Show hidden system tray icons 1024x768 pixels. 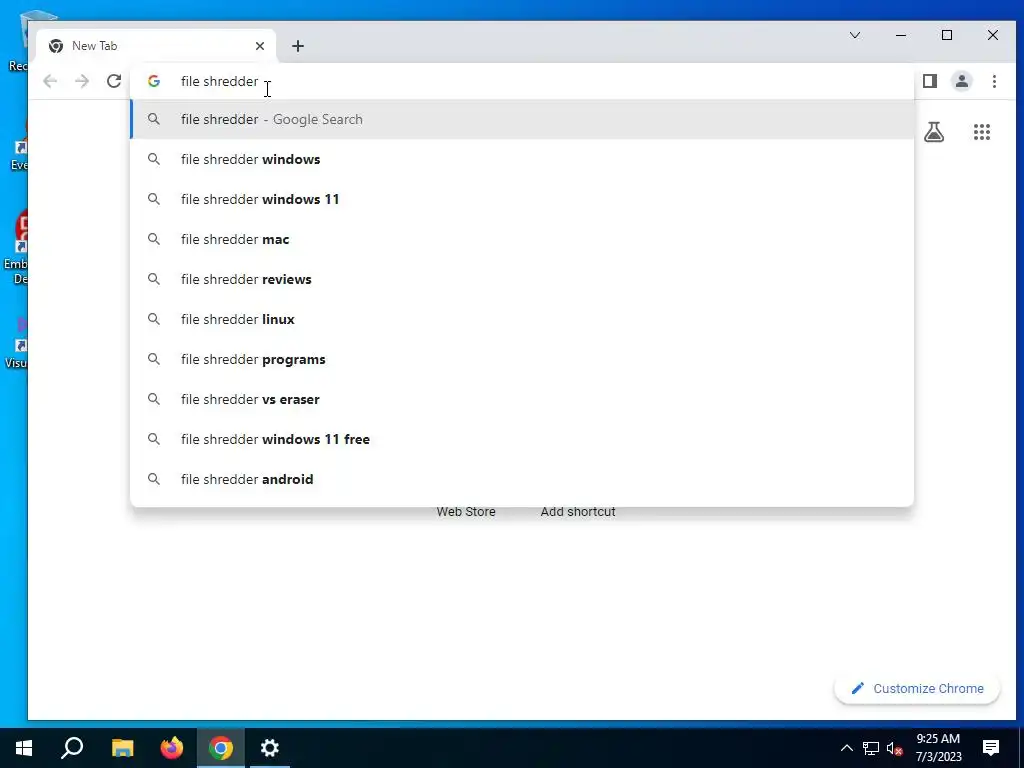[846, 748]
